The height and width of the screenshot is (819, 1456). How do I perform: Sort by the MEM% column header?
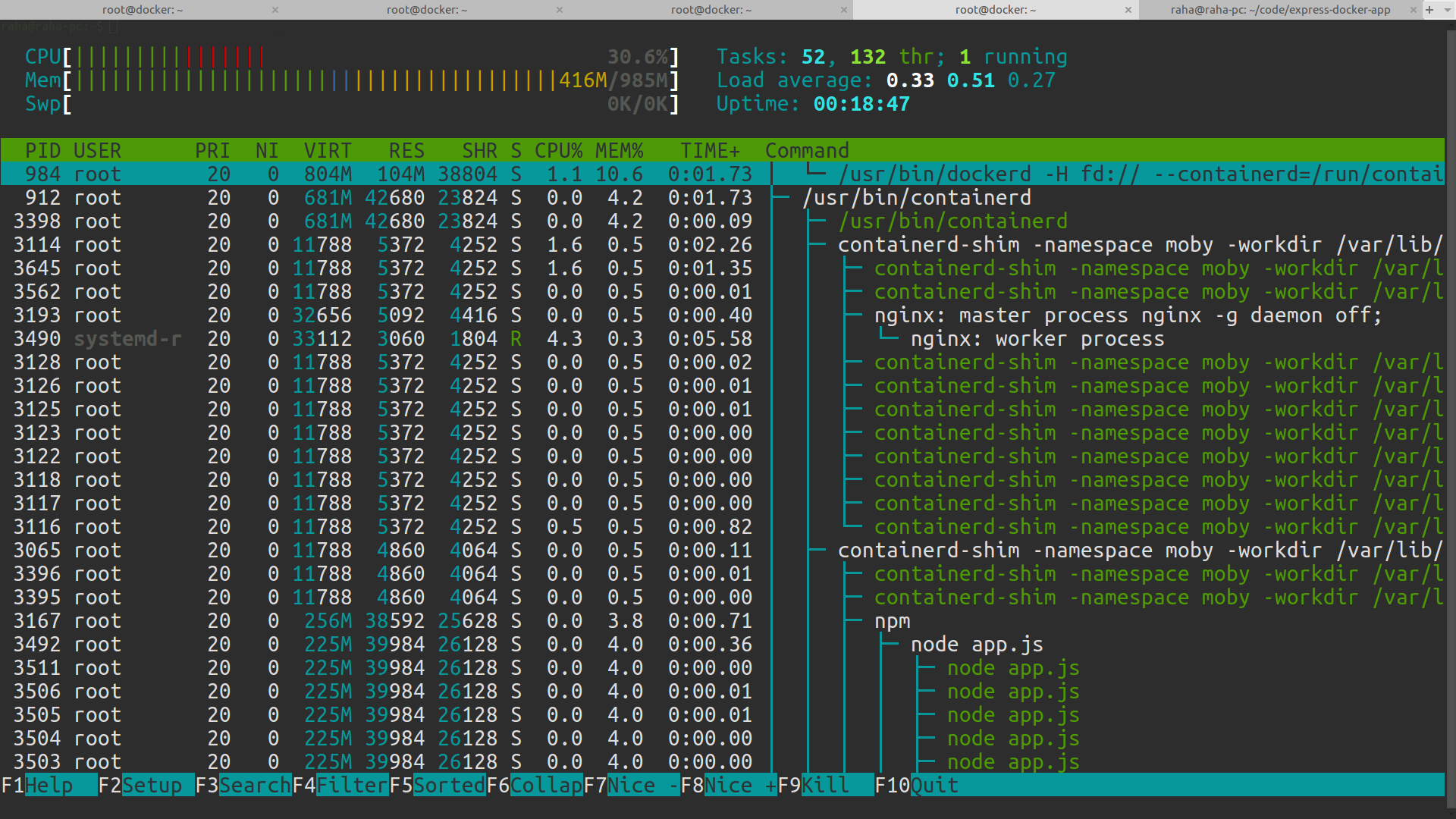point(619,150)
